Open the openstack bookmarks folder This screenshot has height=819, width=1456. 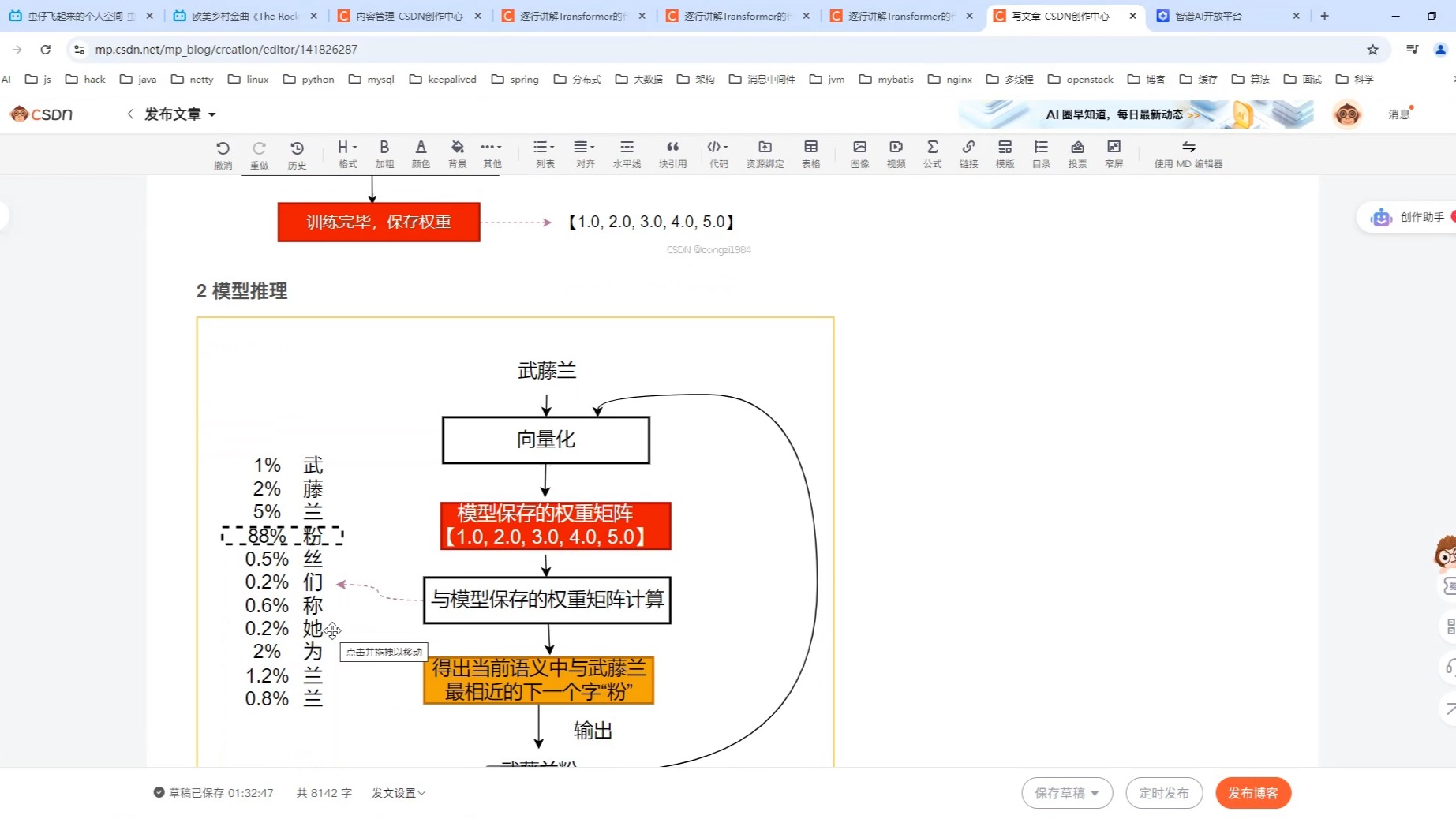pos(1080,79)
